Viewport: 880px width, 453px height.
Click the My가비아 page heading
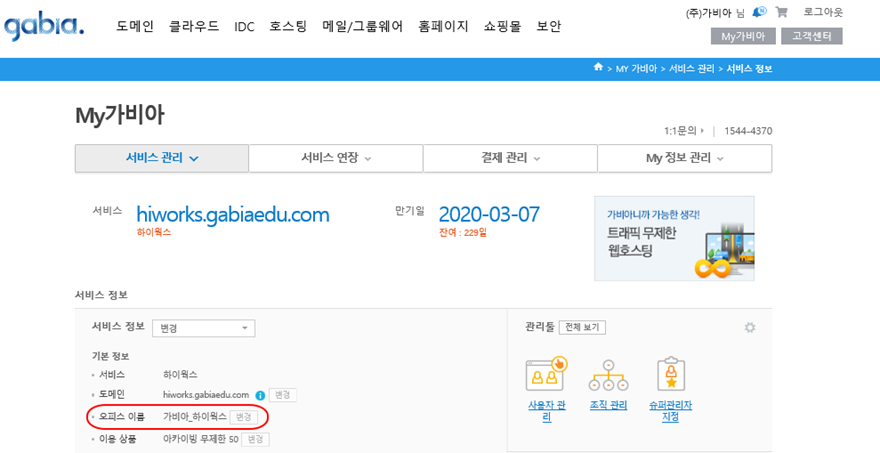[x=120, y=116]
